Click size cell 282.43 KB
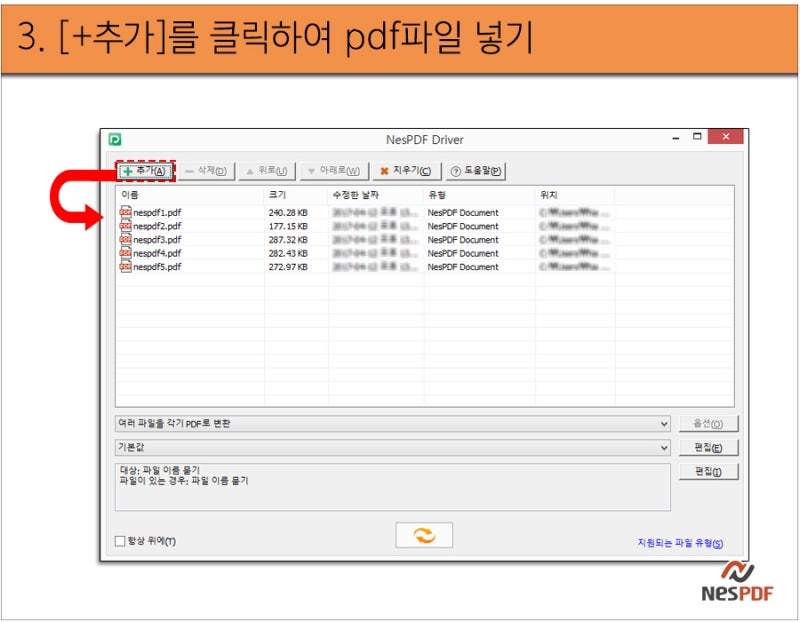Viewport: 800px width, 622px height. coord(288,253)
